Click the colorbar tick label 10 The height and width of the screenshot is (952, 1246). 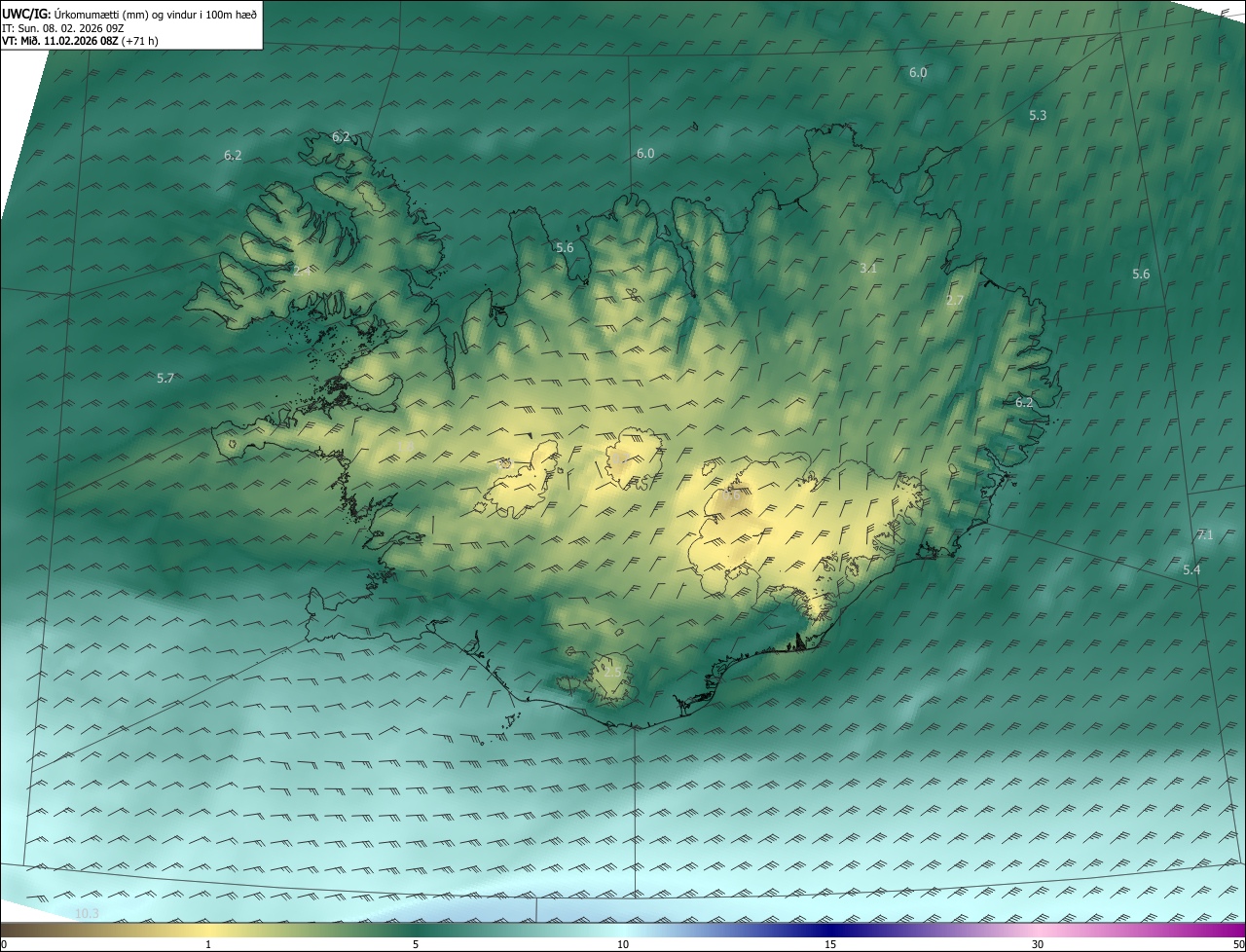(x=623, y=945)
